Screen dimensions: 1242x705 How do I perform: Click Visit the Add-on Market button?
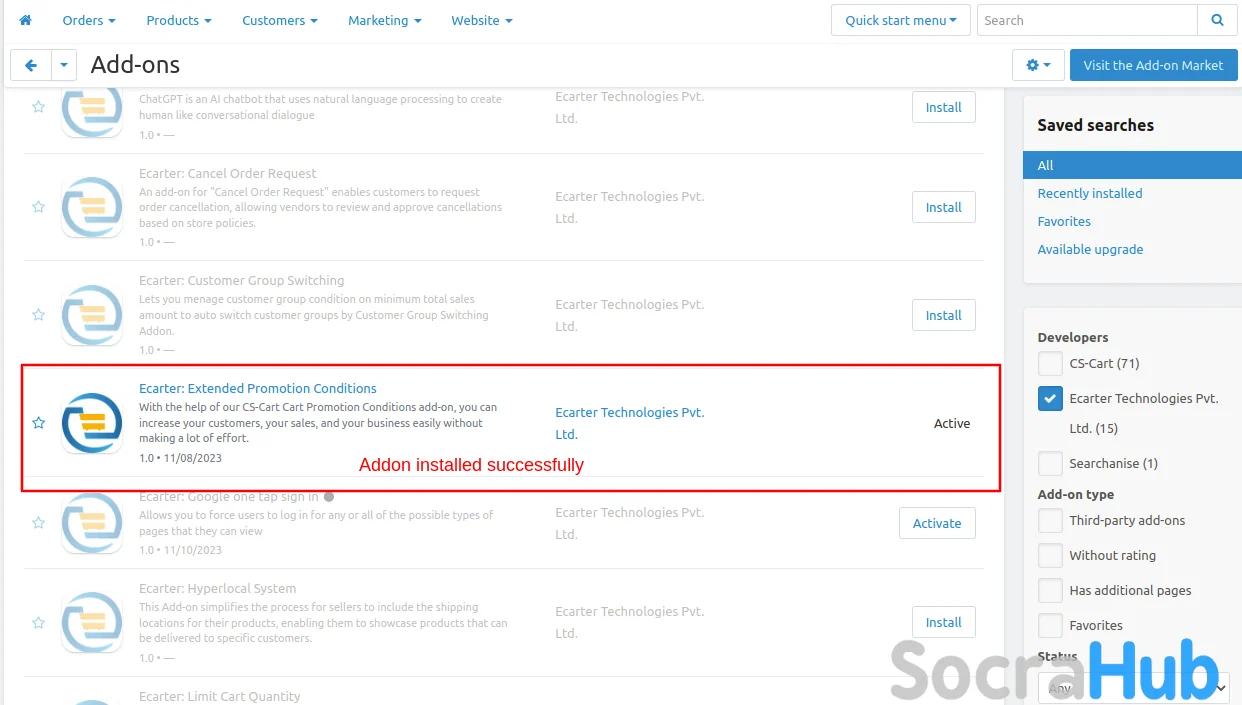(1153, 65)
